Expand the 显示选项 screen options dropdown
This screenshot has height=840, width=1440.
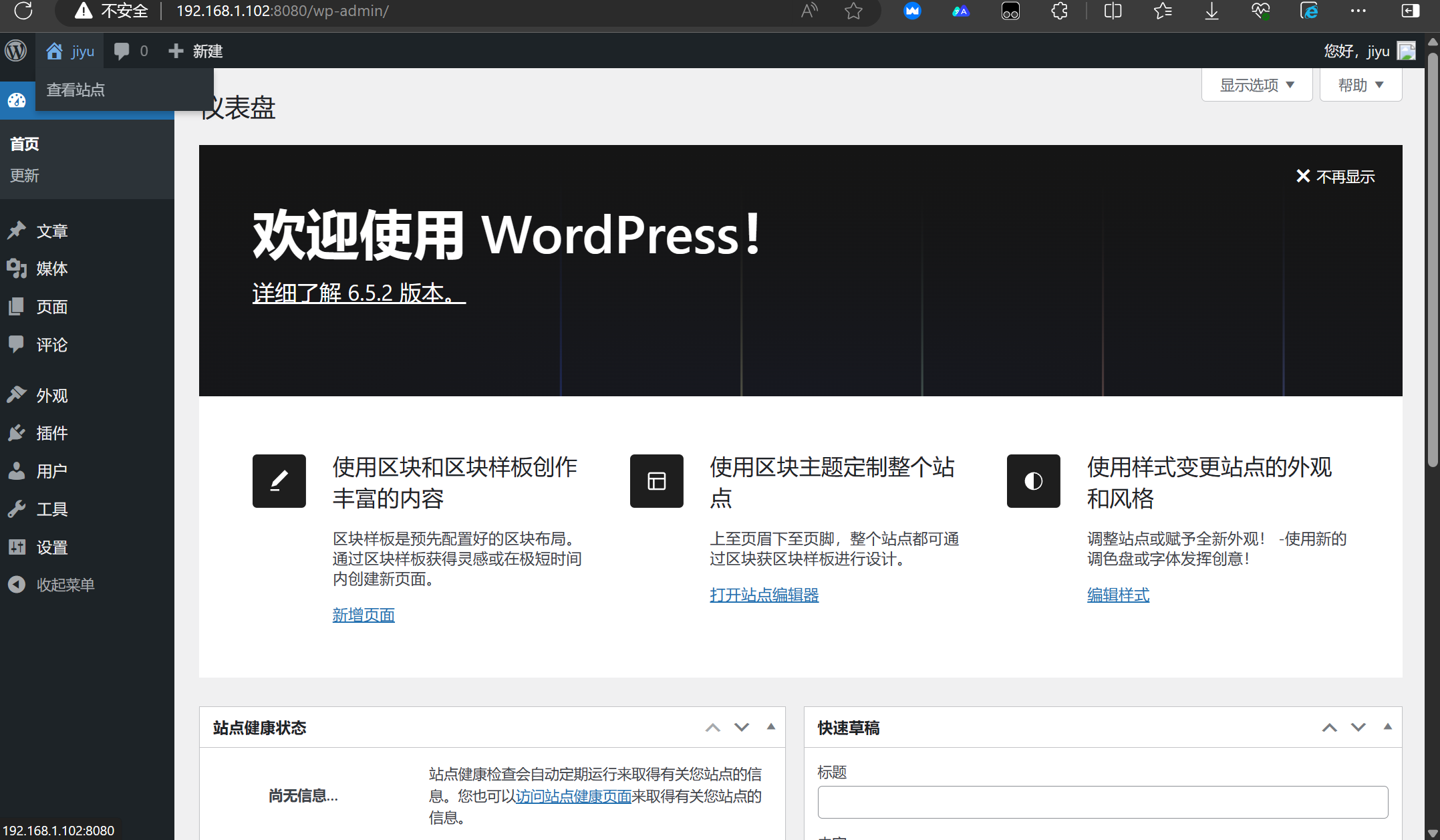click(1256, 85)
